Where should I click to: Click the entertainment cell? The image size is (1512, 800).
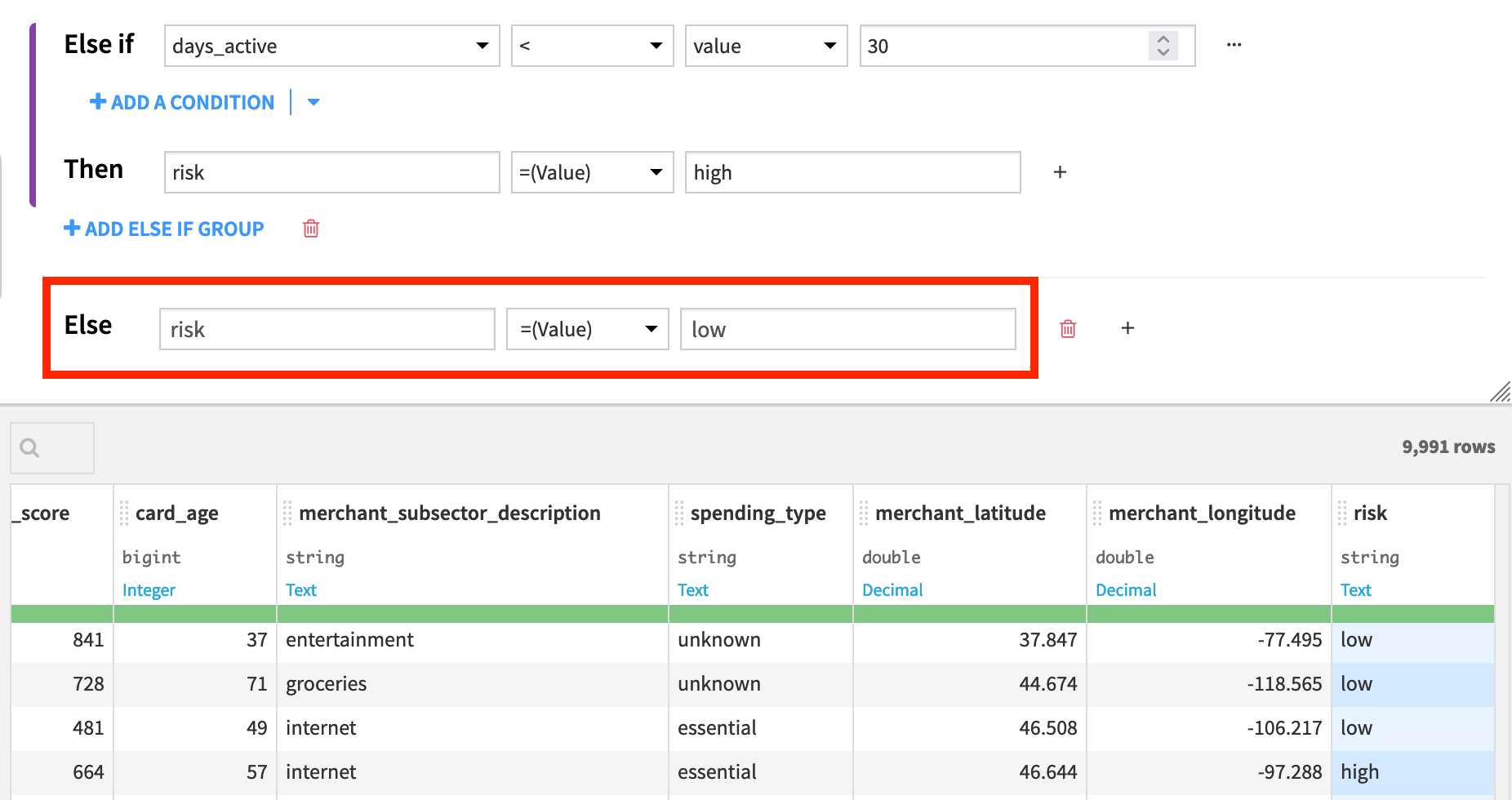click(473, 640)
